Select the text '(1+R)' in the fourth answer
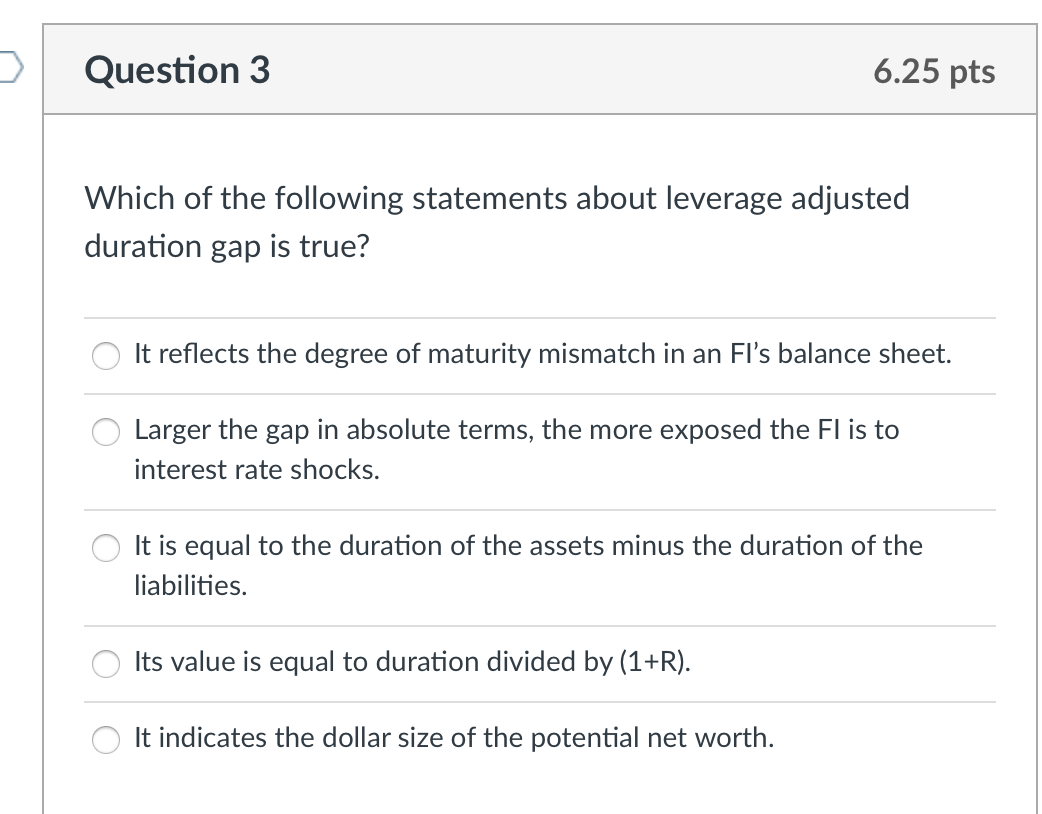 651,662
